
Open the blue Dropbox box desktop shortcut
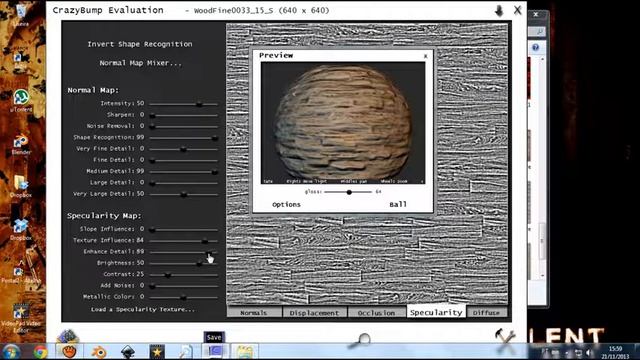coord(21,229)
